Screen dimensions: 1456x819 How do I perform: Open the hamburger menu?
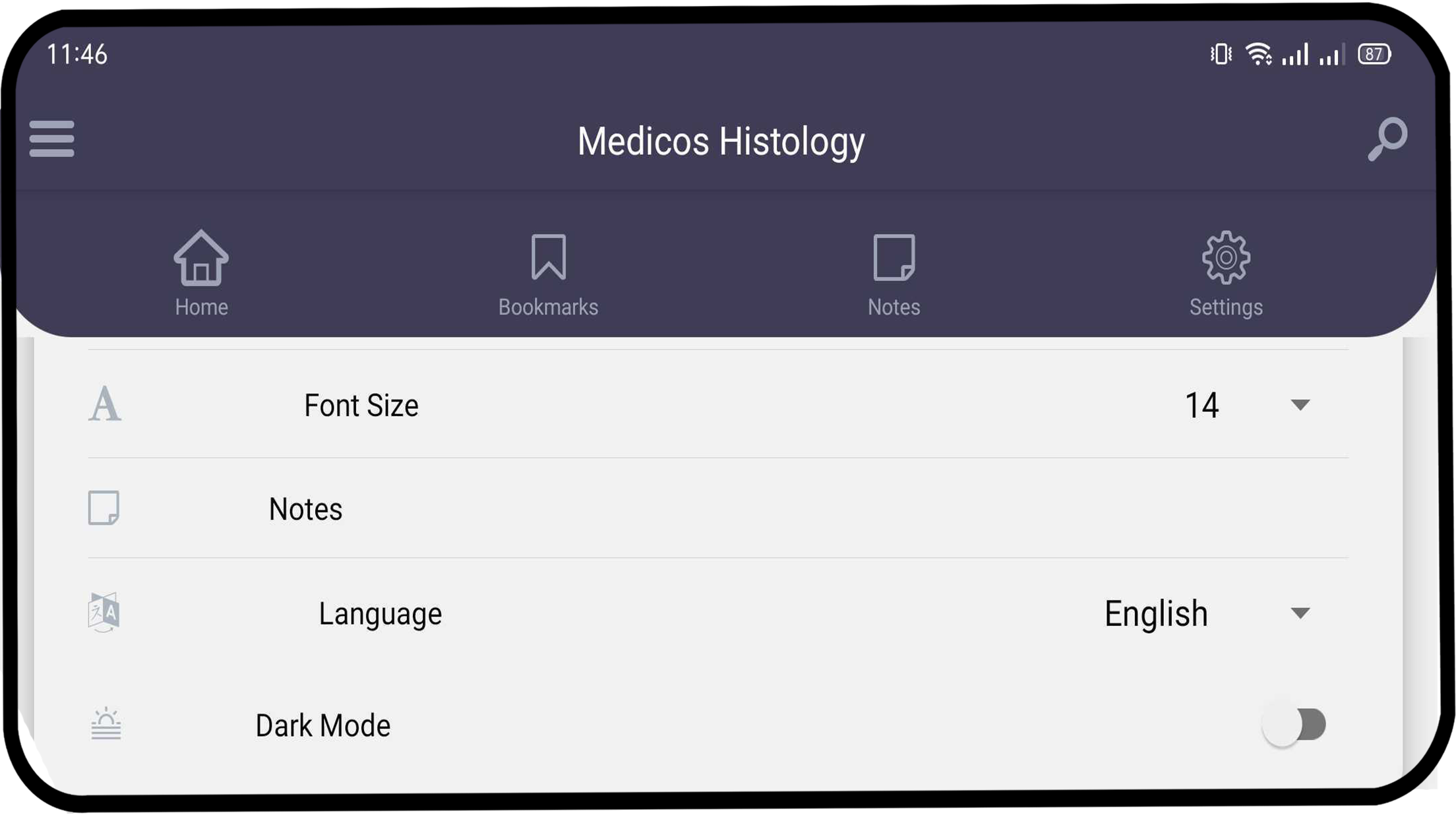(51, 139)
